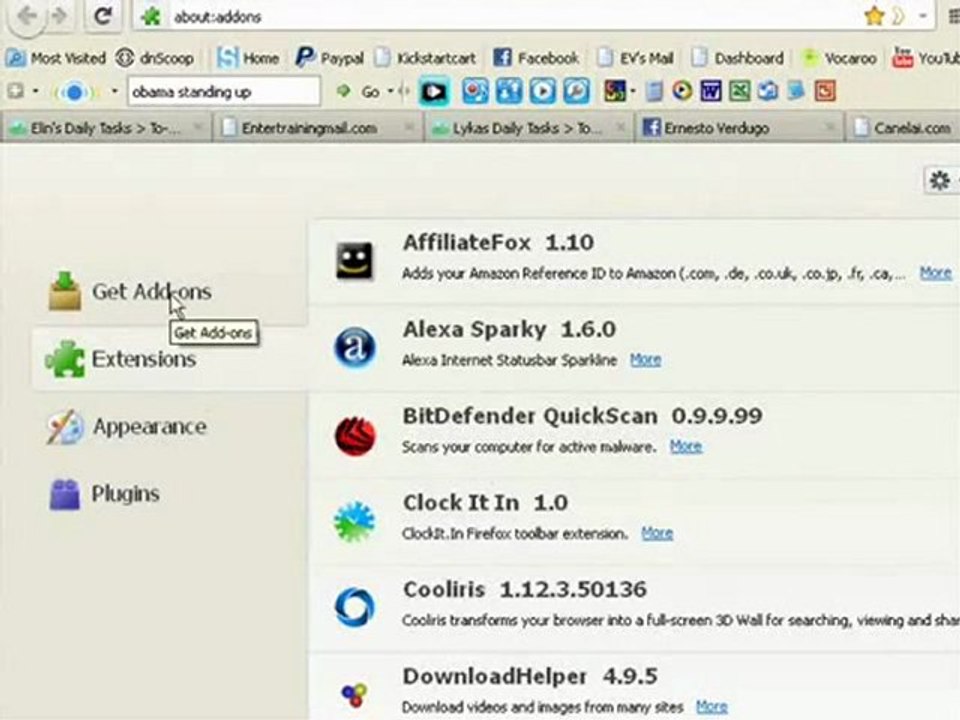Switch to the Entertrainingmail.com tab

coord(318,129)
